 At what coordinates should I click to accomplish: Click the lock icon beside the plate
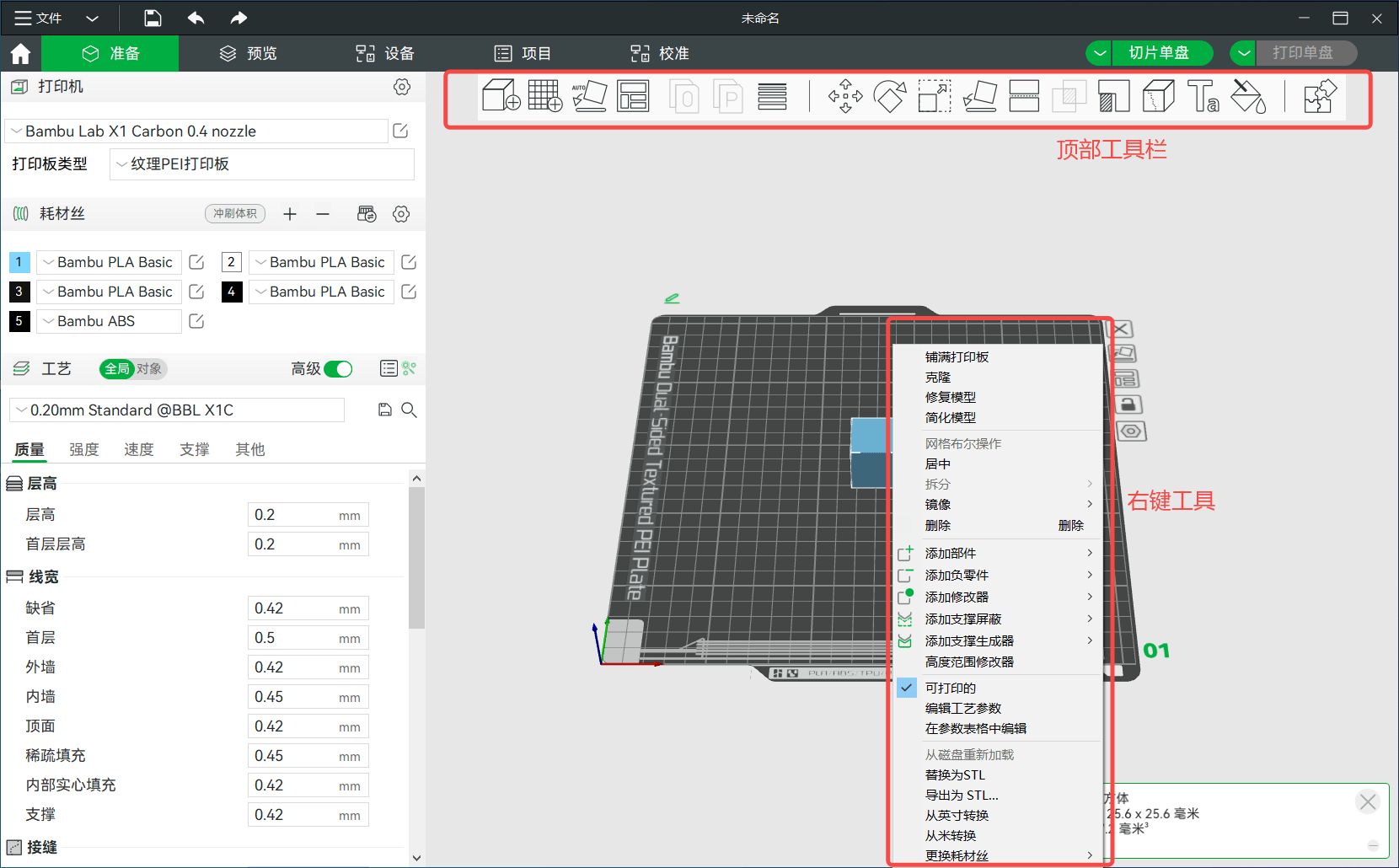pos(1128,405)
